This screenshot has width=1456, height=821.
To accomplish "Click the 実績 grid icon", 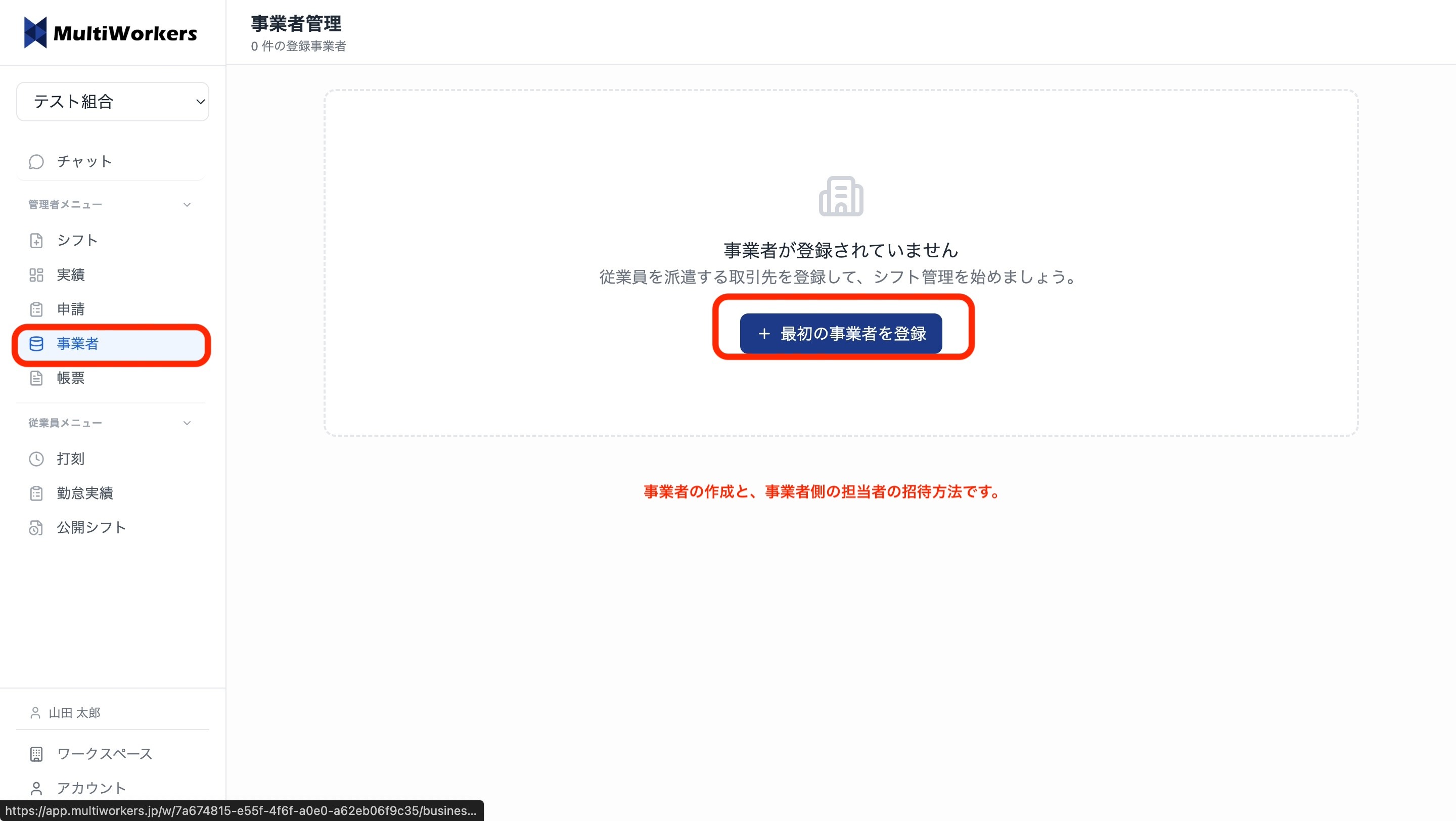I will 36,275.
